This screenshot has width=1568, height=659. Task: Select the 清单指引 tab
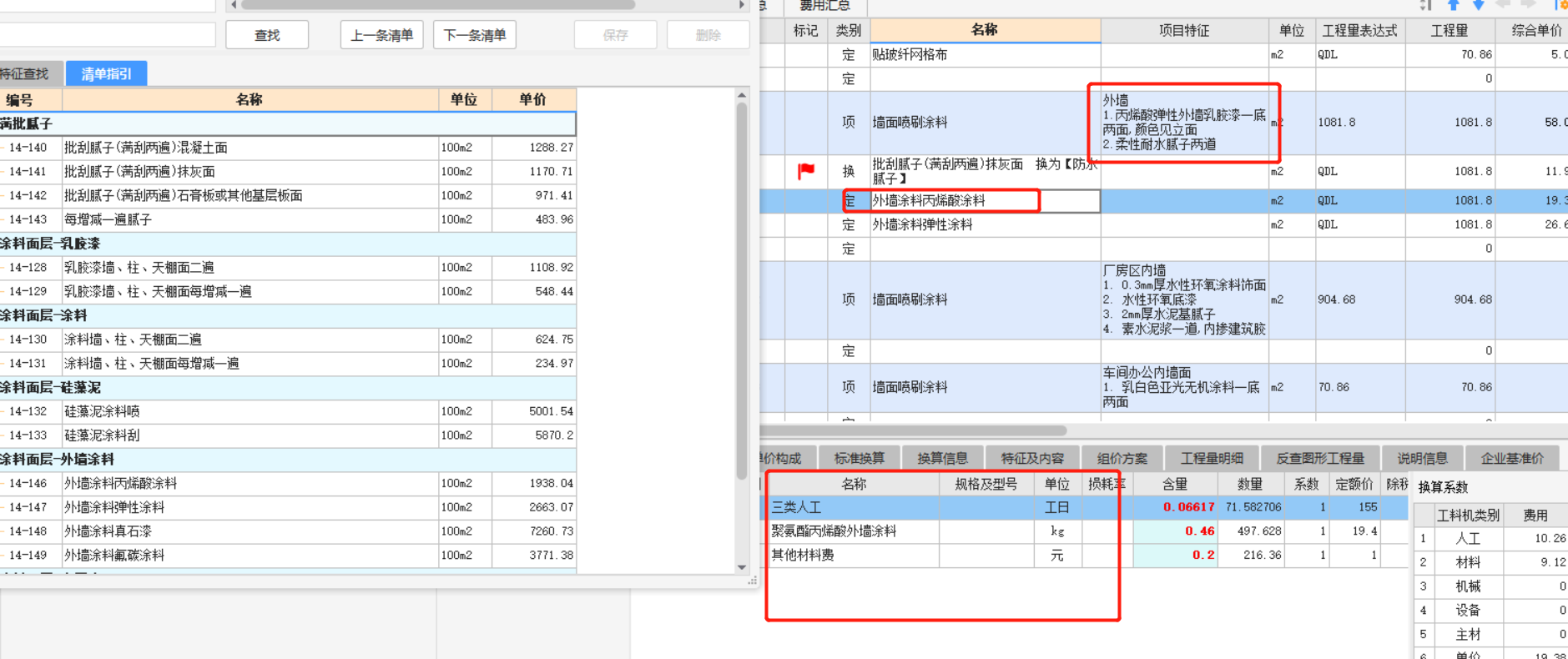[x=106, y=73]
